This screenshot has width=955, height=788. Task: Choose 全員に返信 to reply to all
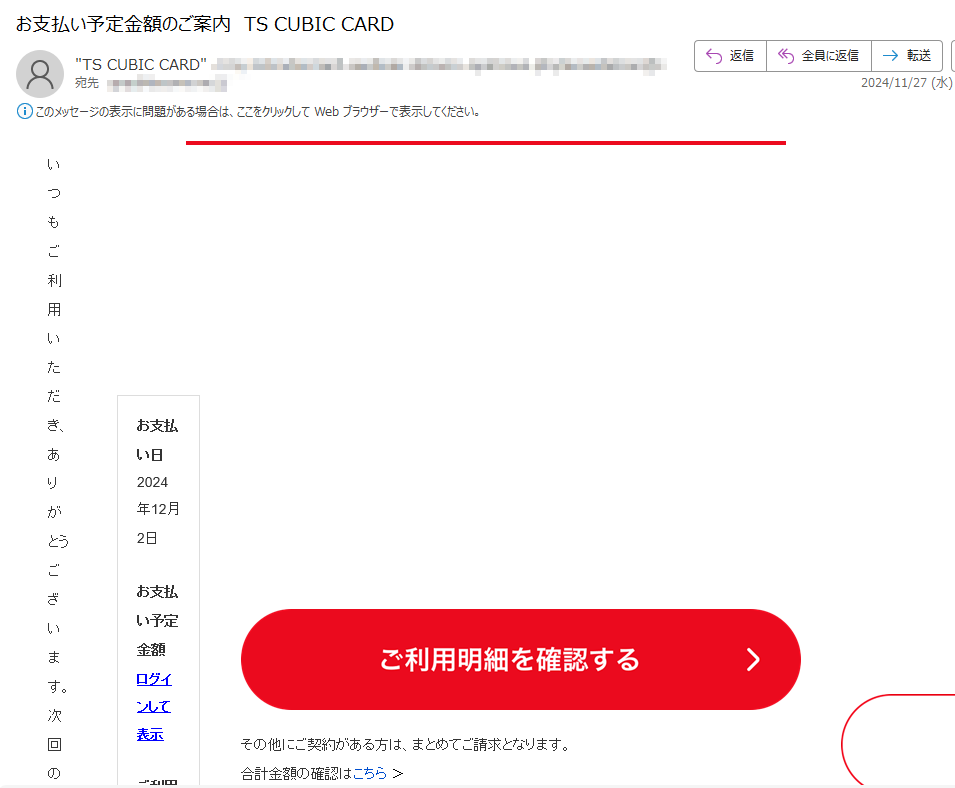819,56
